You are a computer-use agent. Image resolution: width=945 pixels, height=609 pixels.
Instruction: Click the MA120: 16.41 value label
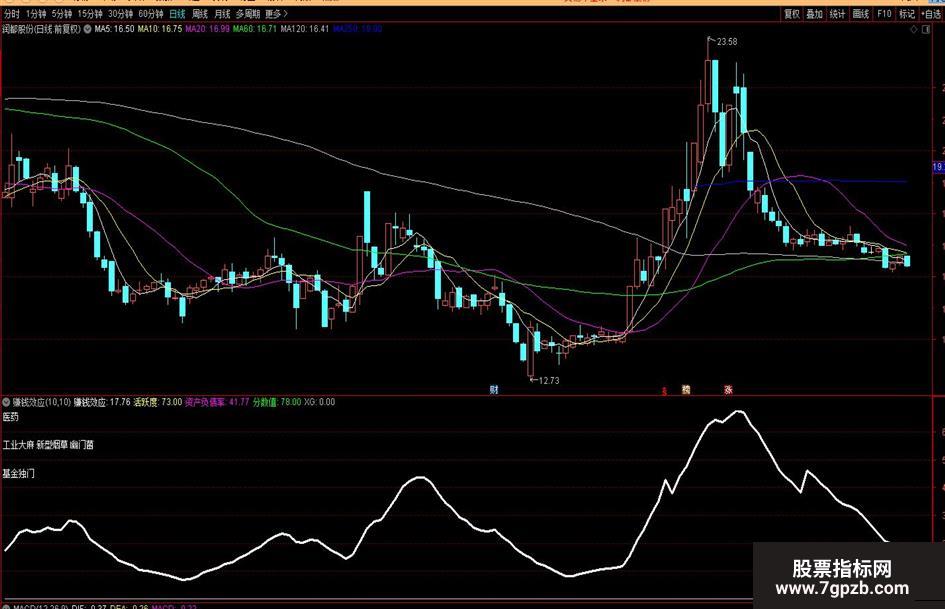coord(305,28)
